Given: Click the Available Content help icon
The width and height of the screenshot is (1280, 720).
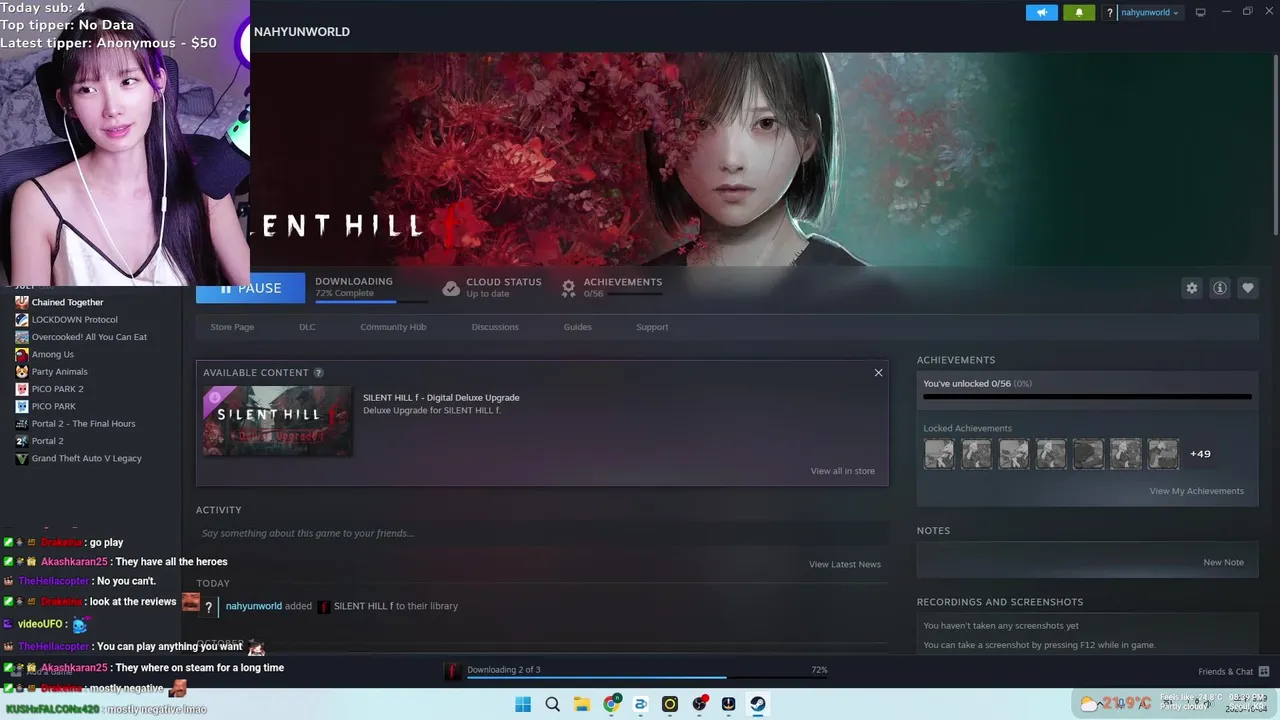Looking at the screenshot, I should tap(319, 373).
